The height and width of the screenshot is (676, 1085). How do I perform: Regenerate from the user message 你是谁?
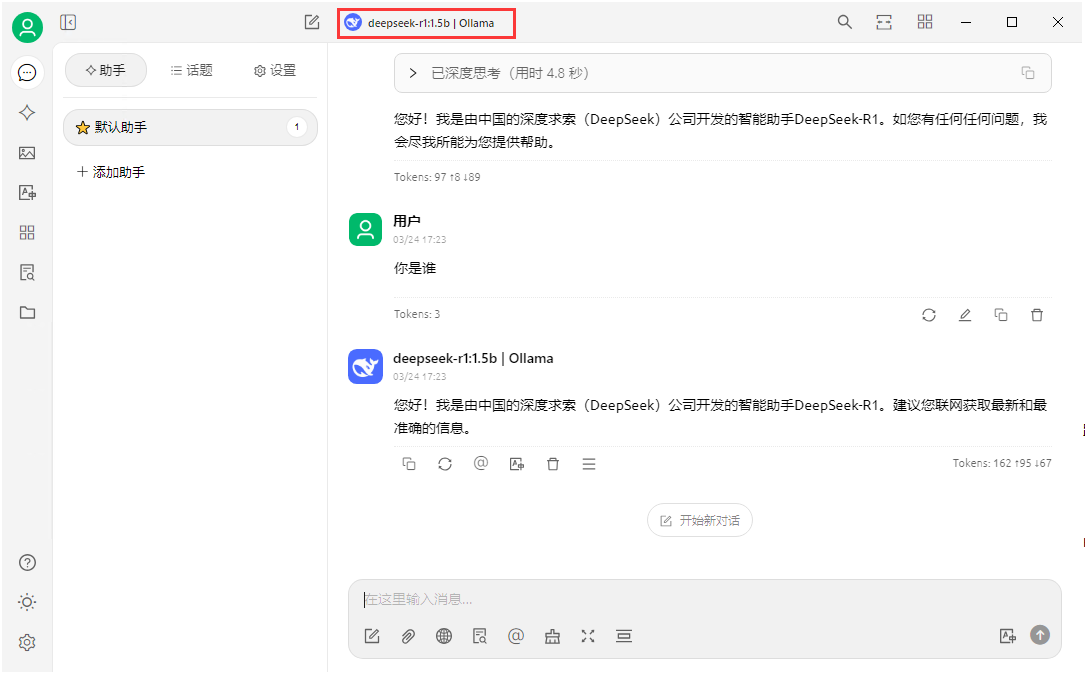(x=929, y=315)
